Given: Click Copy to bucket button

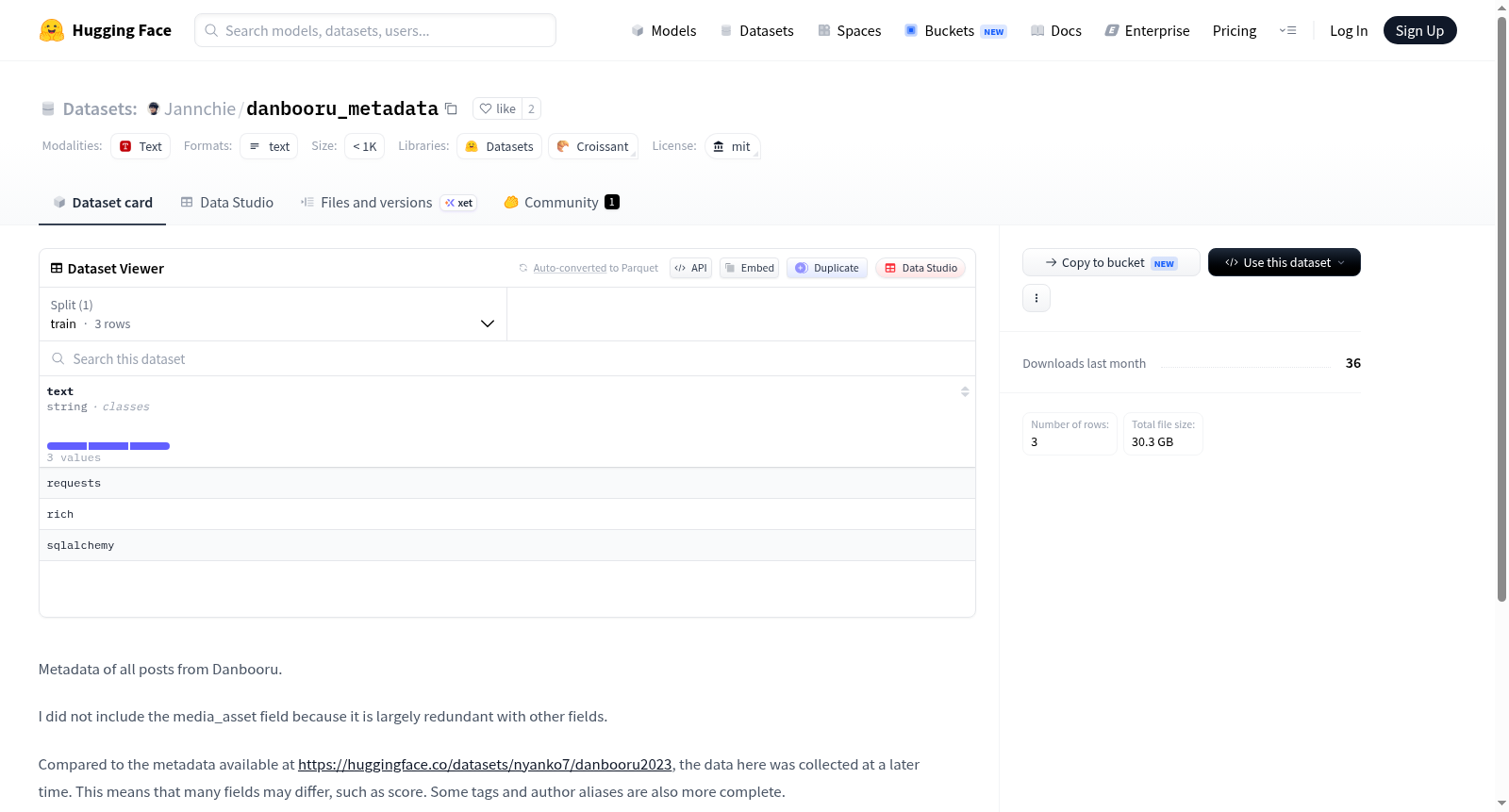Looking at the screenshot, I should point(1111,262).
